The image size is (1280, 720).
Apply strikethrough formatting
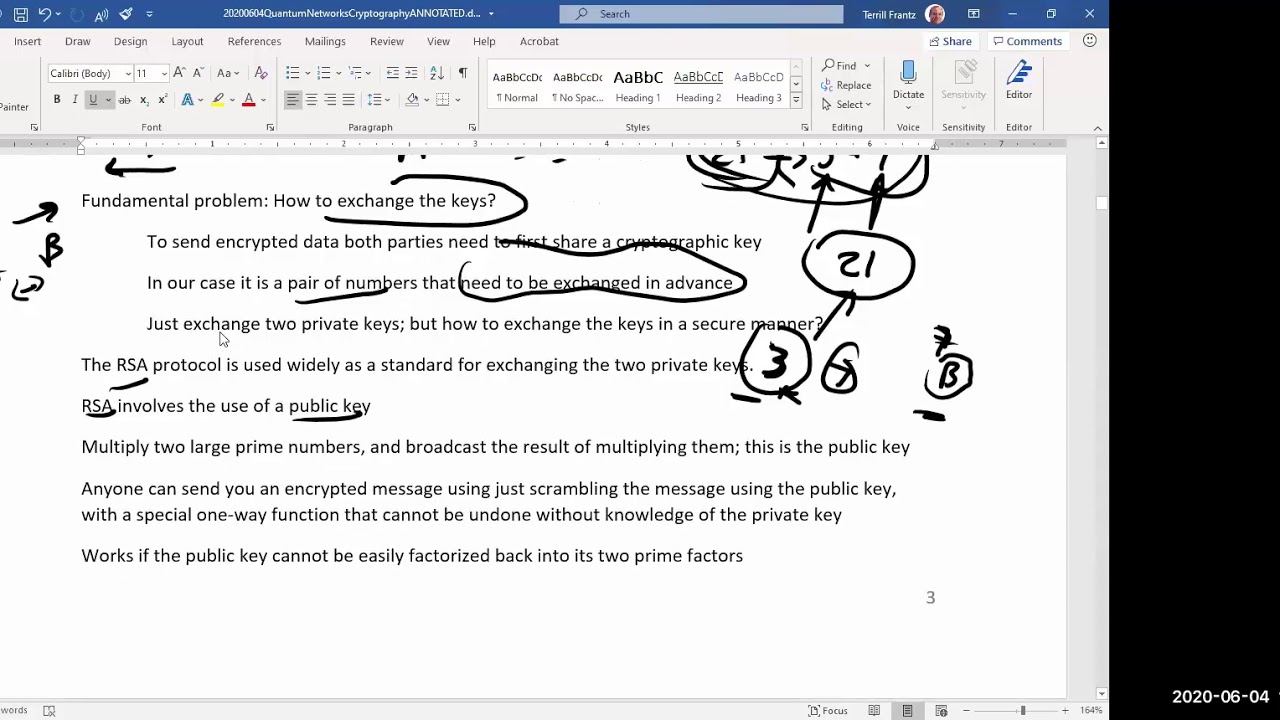tap(124, 100)
